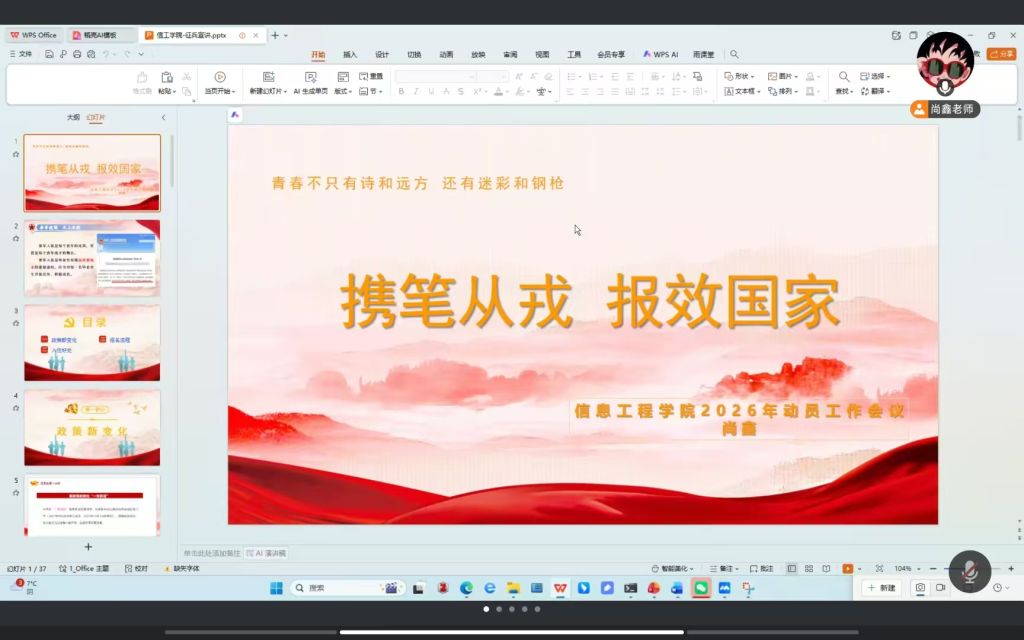Click the orange Share button

1000,54
